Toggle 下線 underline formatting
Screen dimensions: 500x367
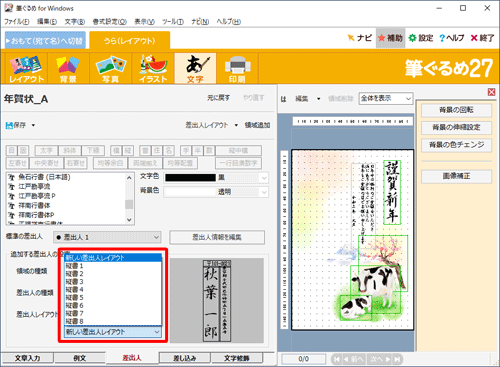(93, 151)
